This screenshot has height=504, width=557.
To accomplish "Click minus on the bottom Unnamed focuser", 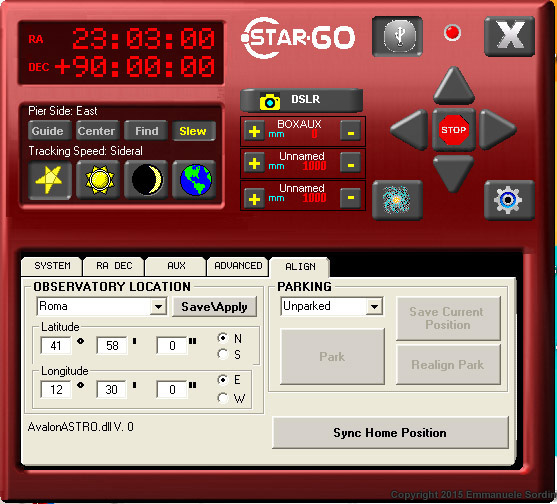I will click(351, 197).
